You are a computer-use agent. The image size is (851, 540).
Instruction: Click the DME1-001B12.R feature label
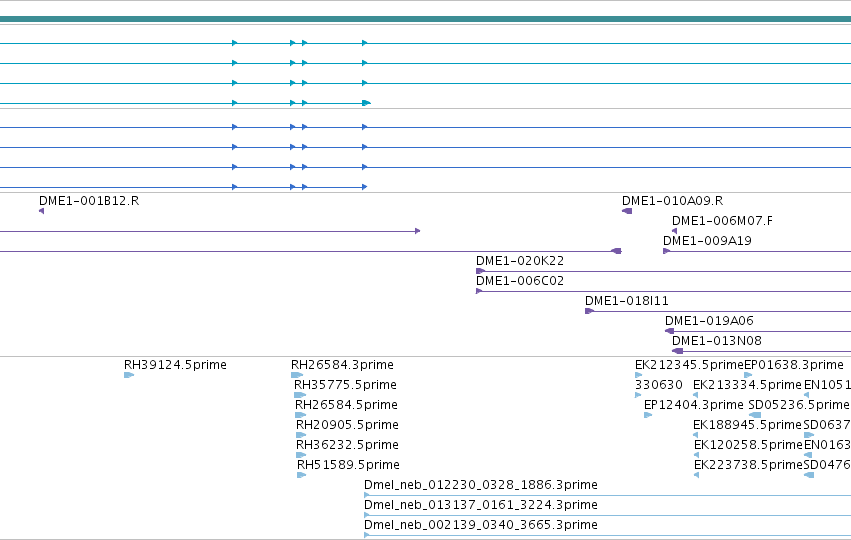pyautogui.click(x=89, y=201)
